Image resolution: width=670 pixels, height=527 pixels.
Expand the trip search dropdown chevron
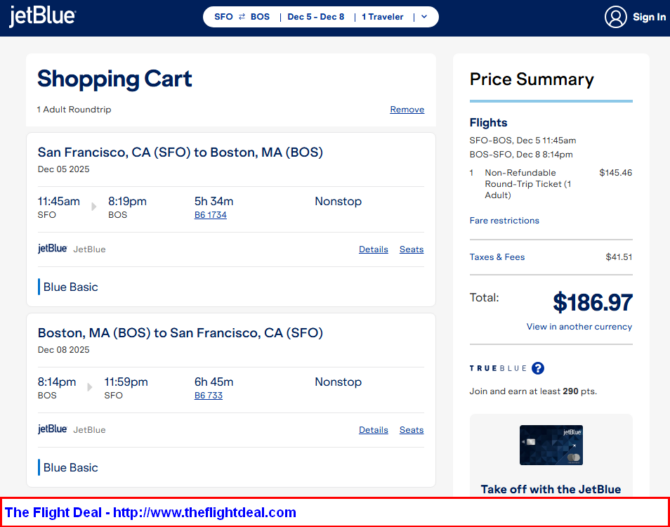point(424,17)
